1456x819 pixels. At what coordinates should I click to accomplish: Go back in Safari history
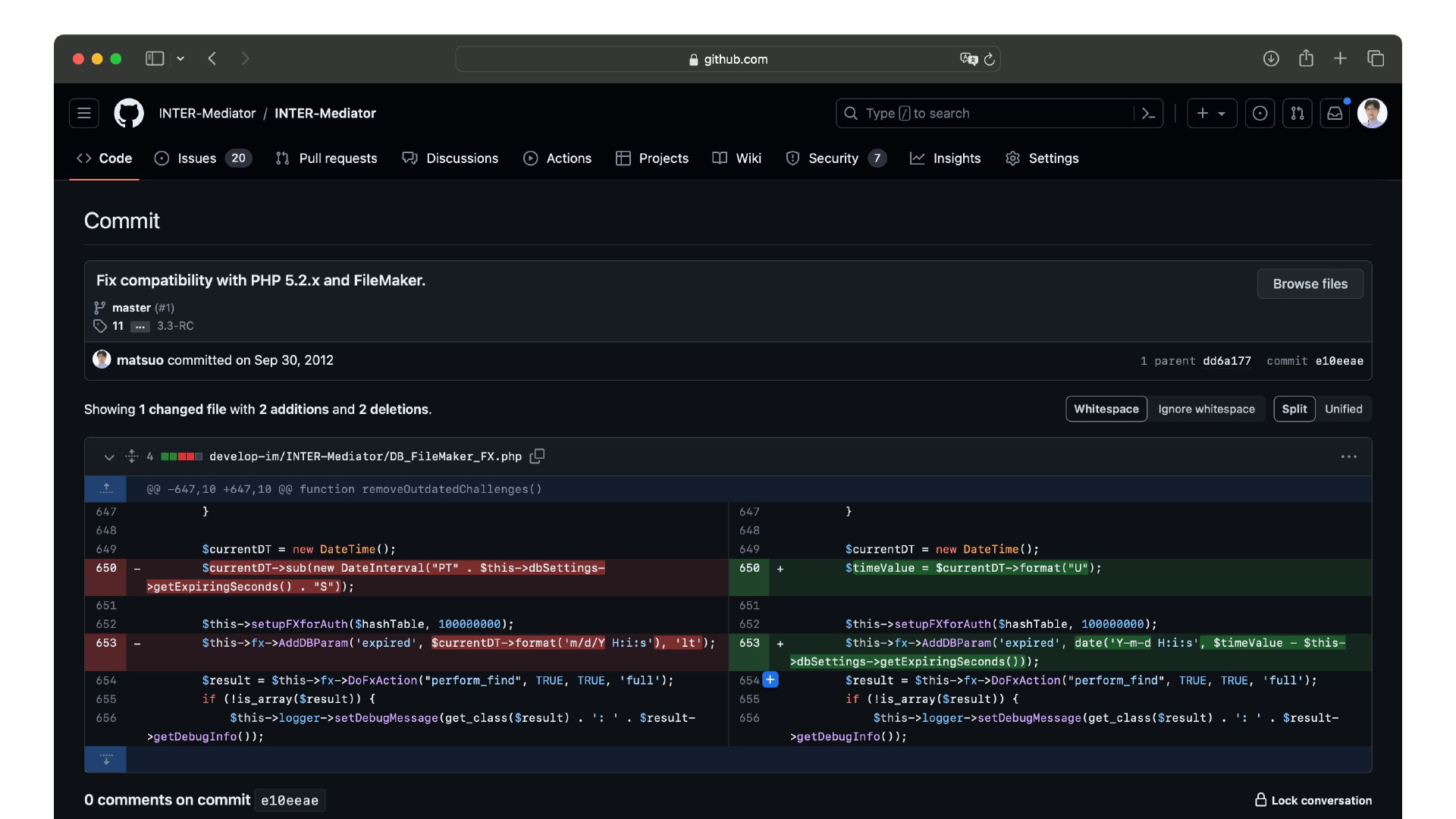212,58
